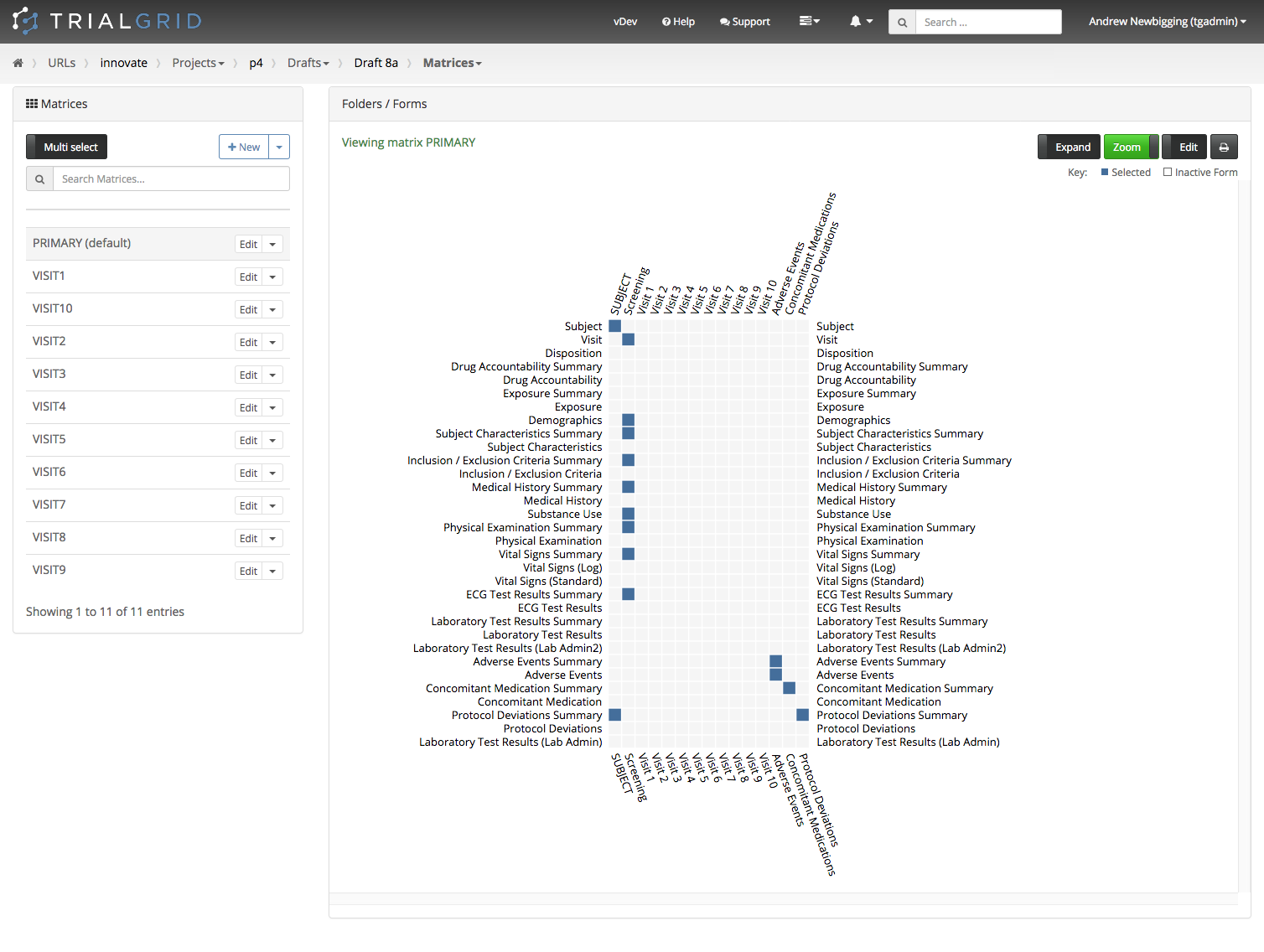The height and width of the screenshot is (952, 1264).
Task: Edit the VISIT3 matrix
Action: (x=248, y=375)
